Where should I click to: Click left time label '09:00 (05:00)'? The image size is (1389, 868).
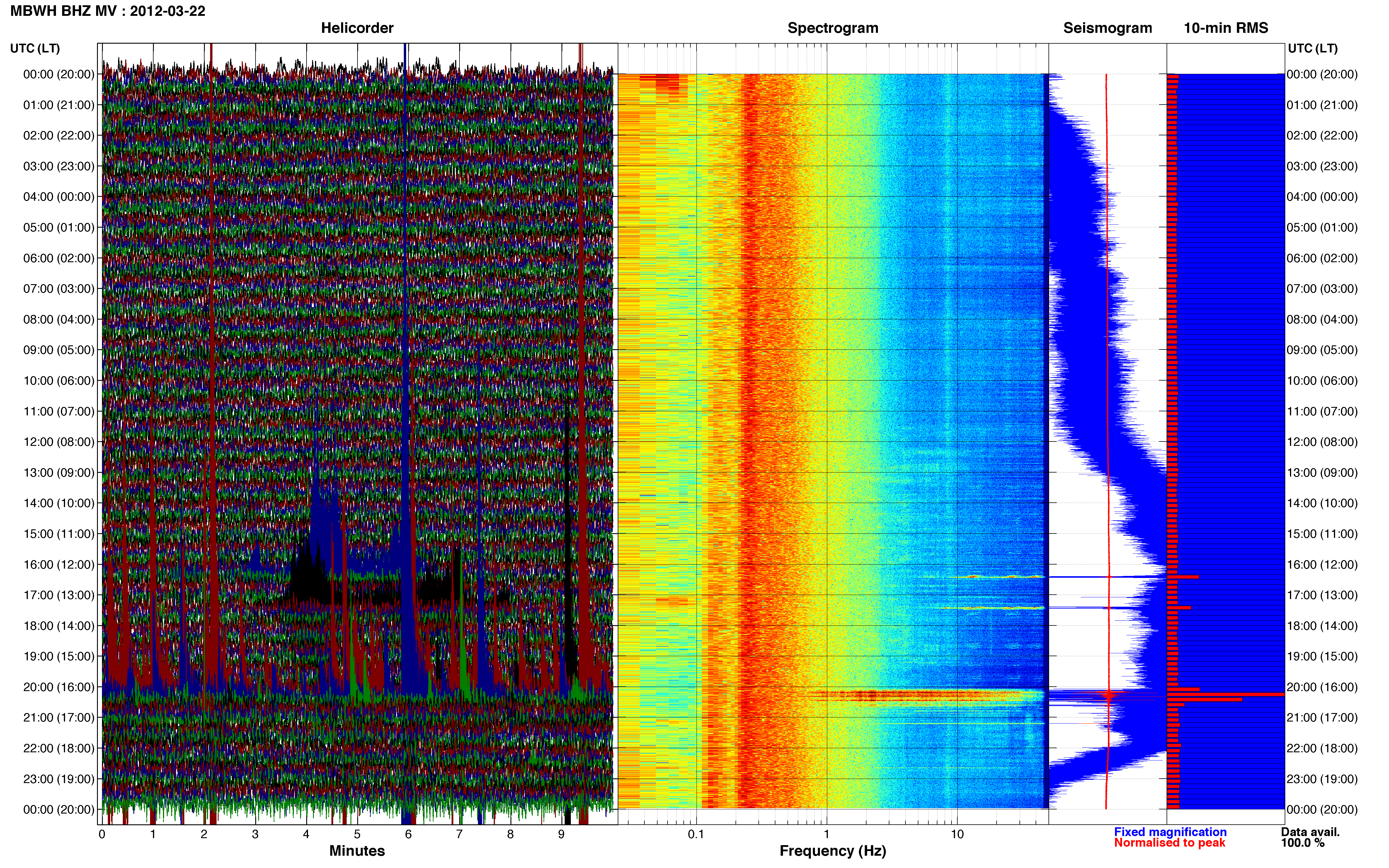(x=59, y=350)
